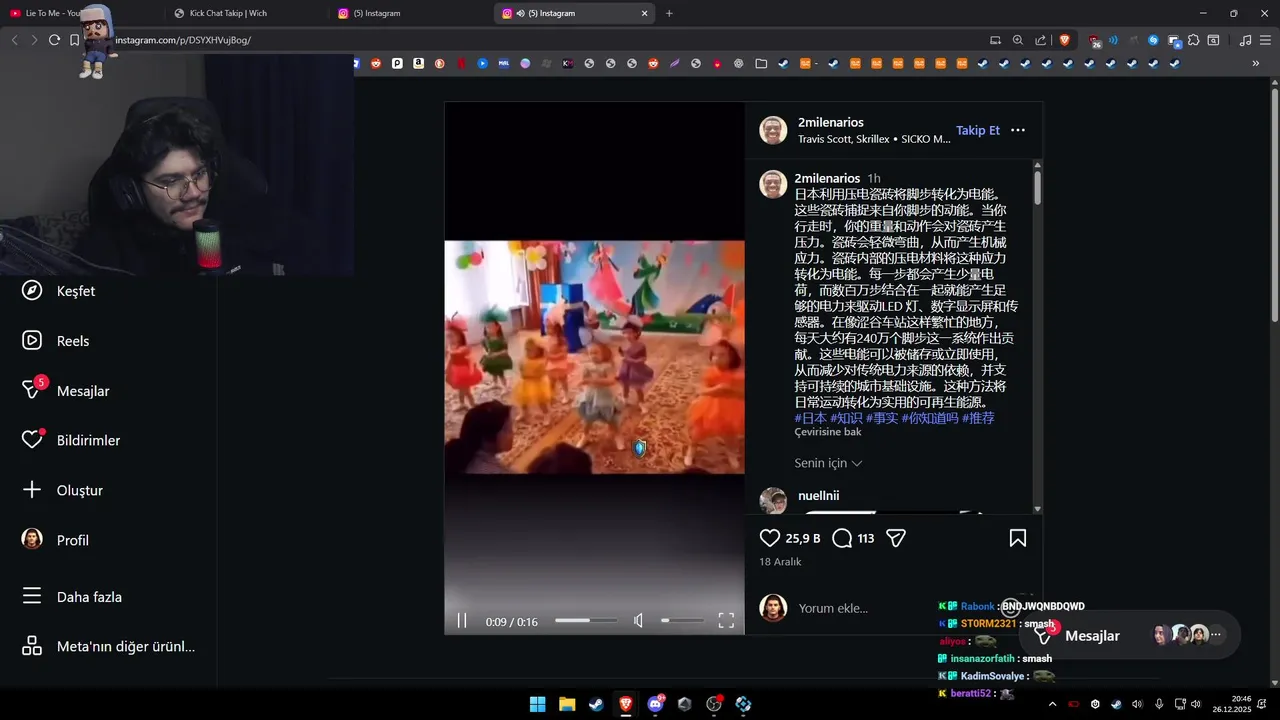The image size is (1280, 720).
Task: Click Oluştur to create a post
Action: pos(62,490)
